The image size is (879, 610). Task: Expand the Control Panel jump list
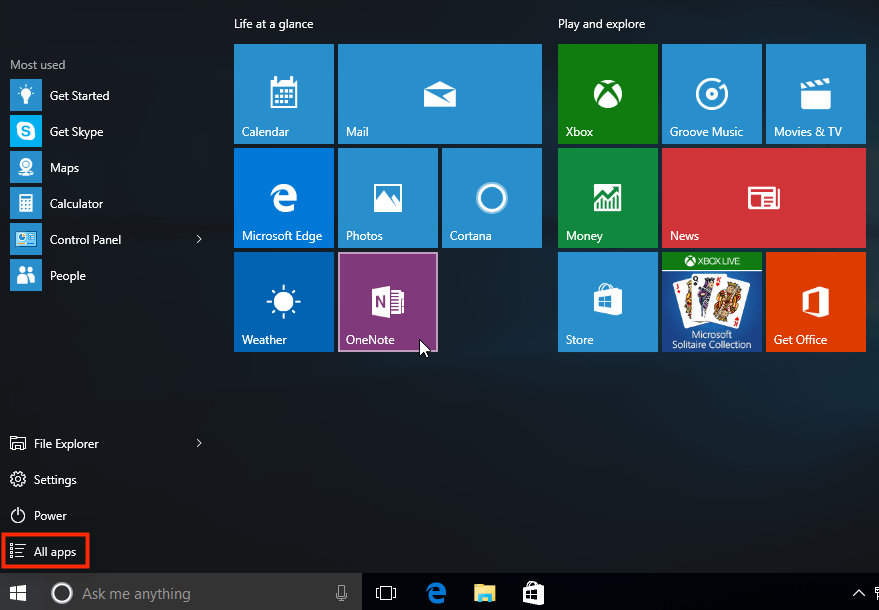coord(198,239)
